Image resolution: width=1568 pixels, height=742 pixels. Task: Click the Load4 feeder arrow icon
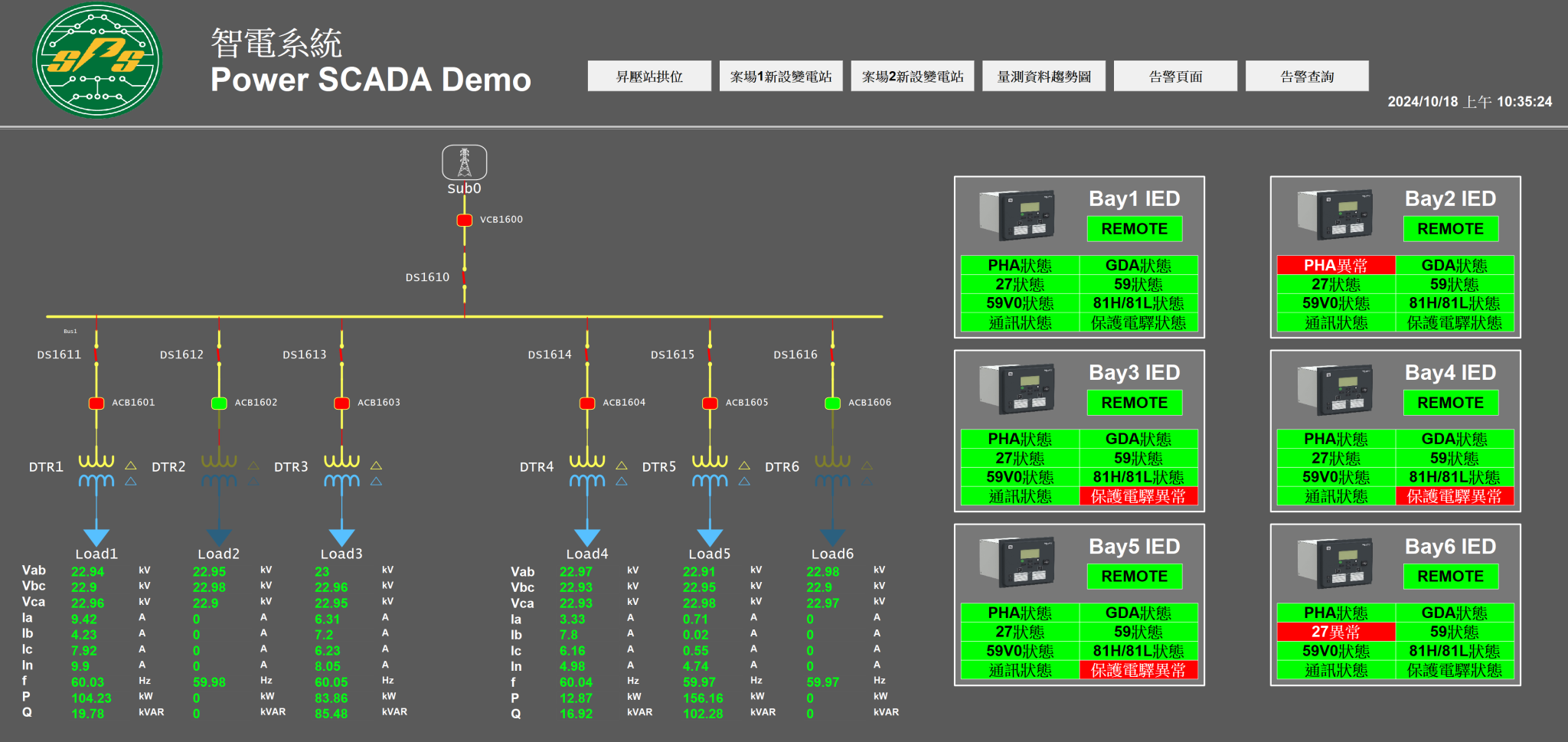(x=586, y=536)
